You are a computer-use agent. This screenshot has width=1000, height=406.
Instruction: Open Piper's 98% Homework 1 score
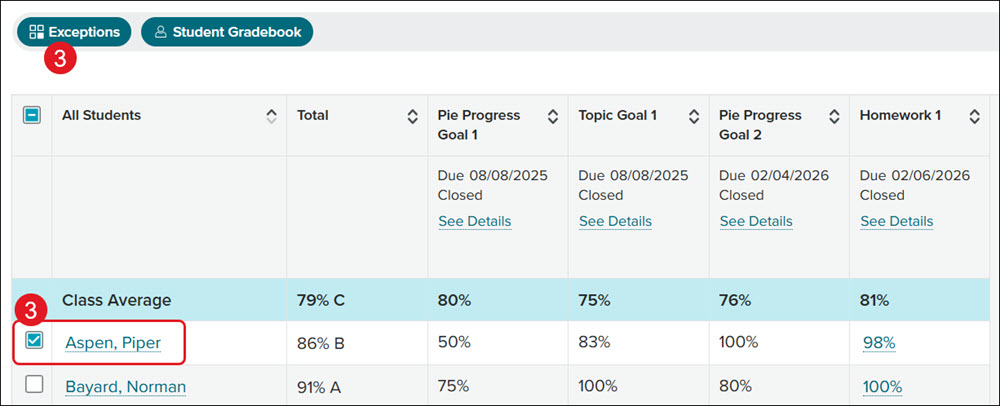(879, 343)
